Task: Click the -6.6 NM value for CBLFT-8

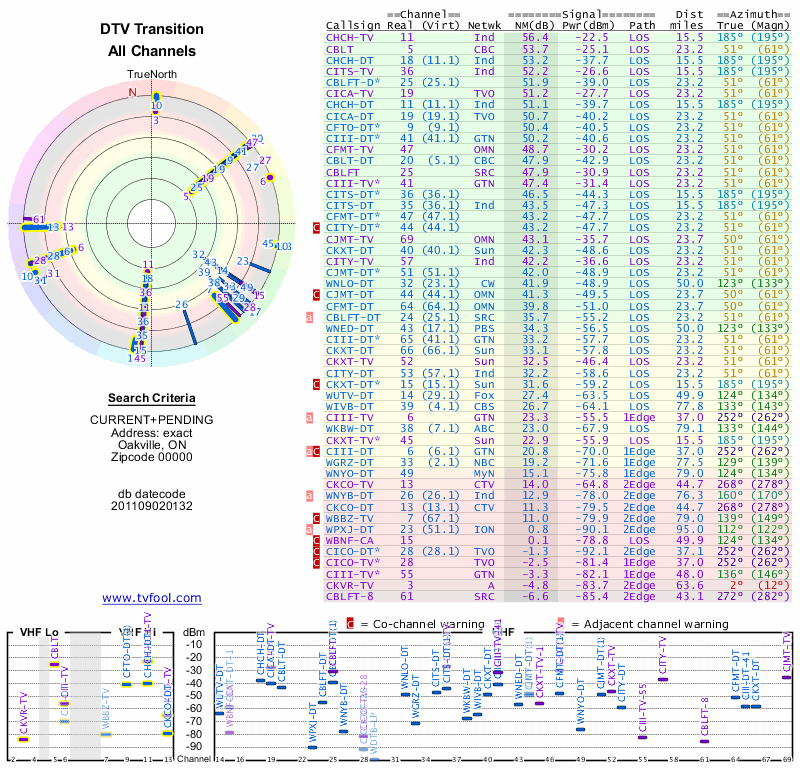Action: click(x=535, y=597)
